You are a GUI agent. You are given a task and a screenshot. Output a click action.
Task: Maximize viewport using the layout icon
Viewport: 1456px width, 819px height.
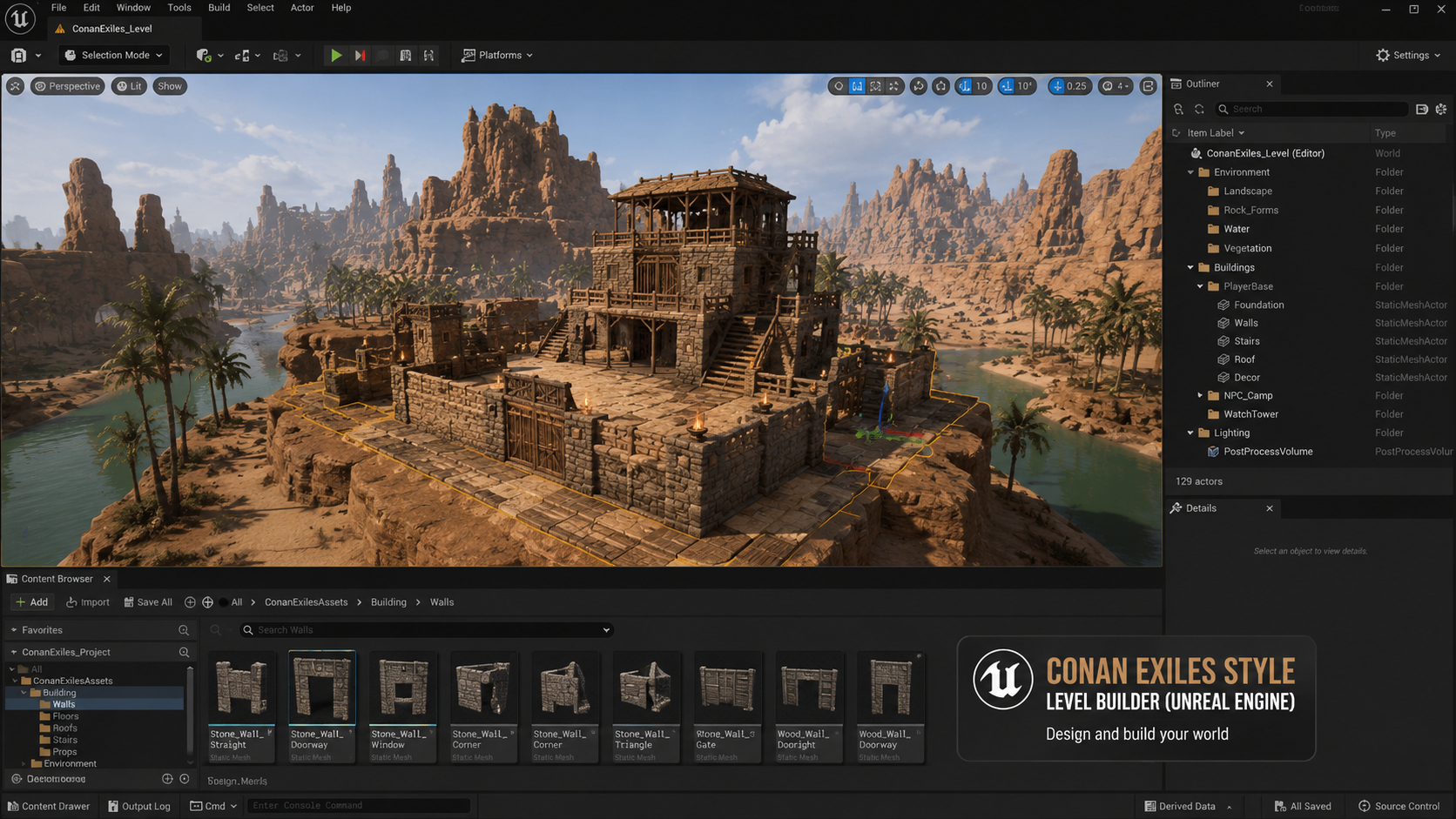[1149, 86]
